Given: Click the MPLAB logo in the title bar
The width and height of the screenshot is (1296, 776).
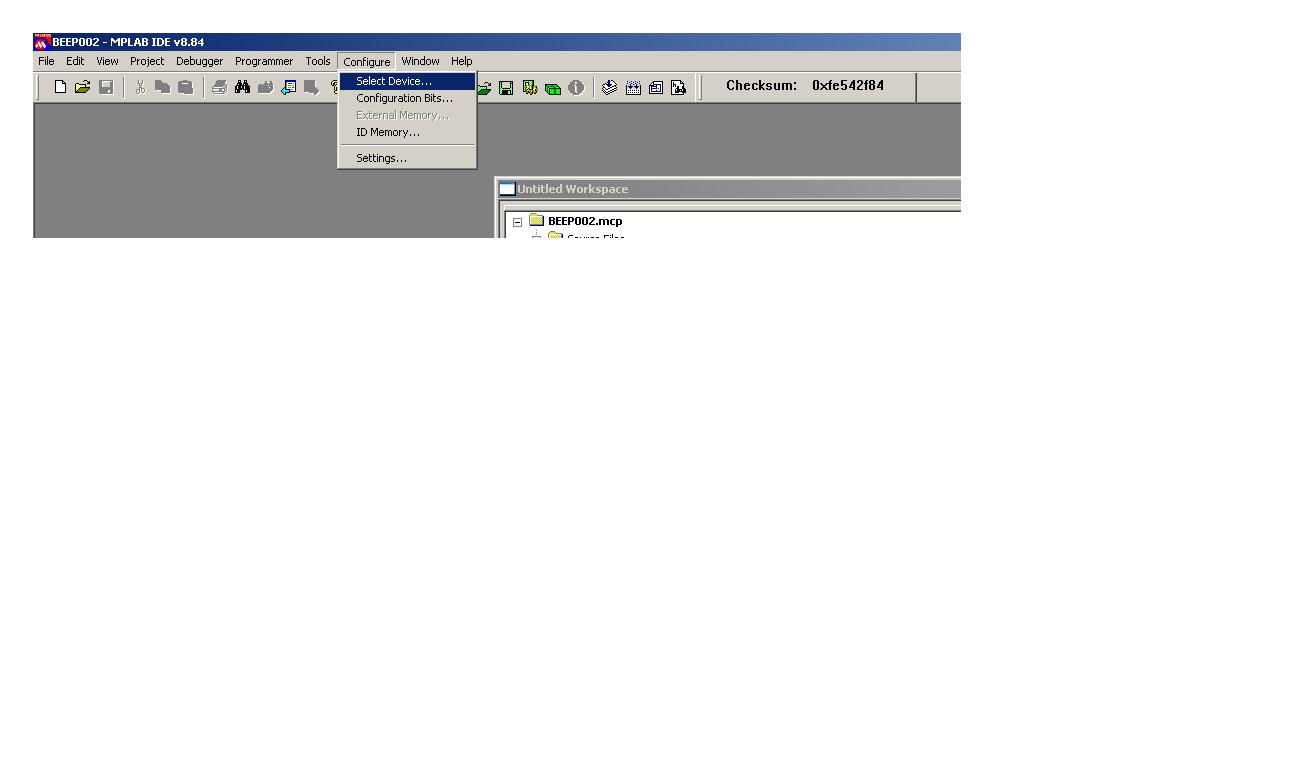Looking at the screenshot, I should pyautogui.click(x=41, y=42).
